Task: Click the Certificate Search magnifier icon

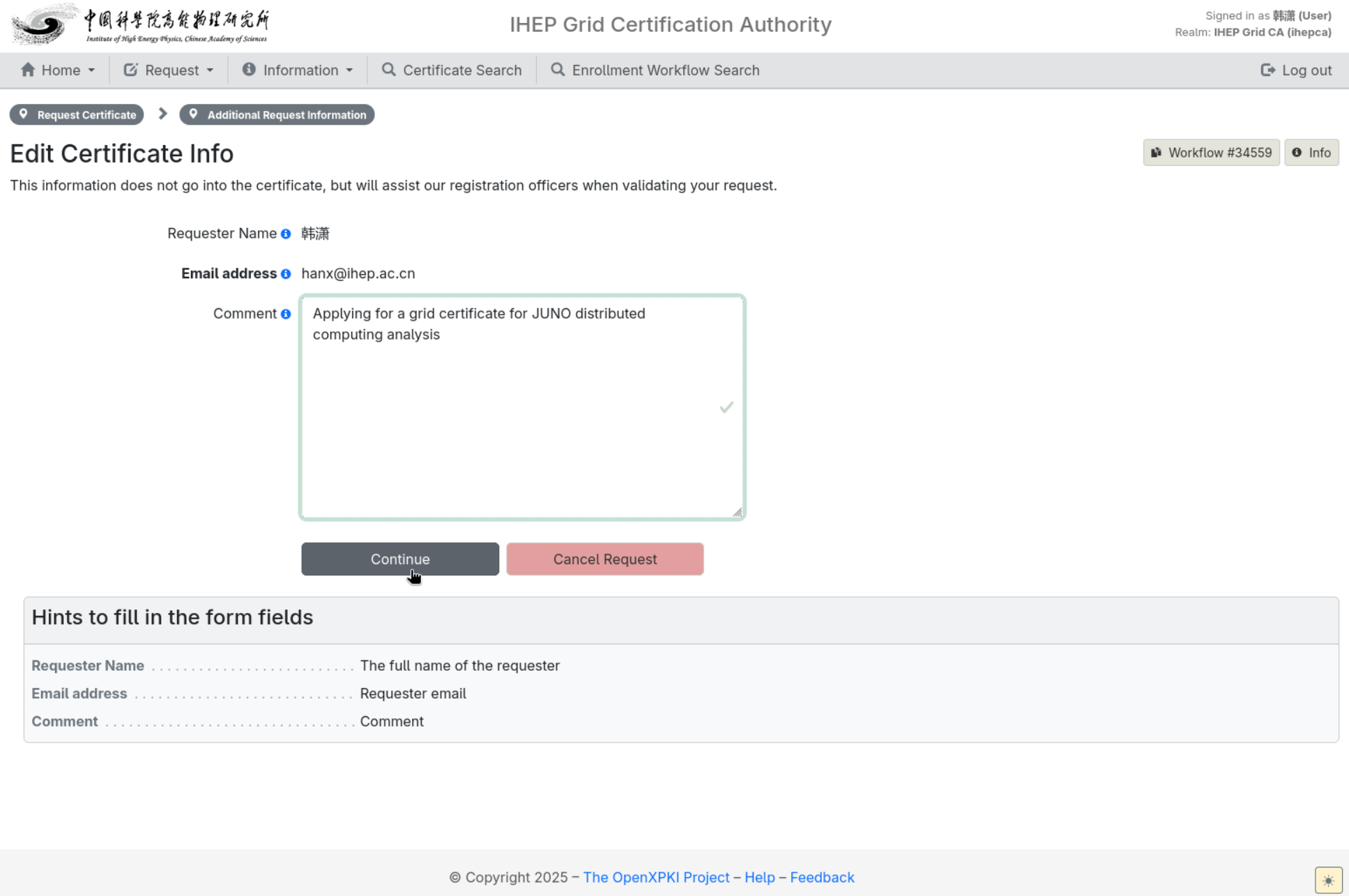Action: pos(389,70)
